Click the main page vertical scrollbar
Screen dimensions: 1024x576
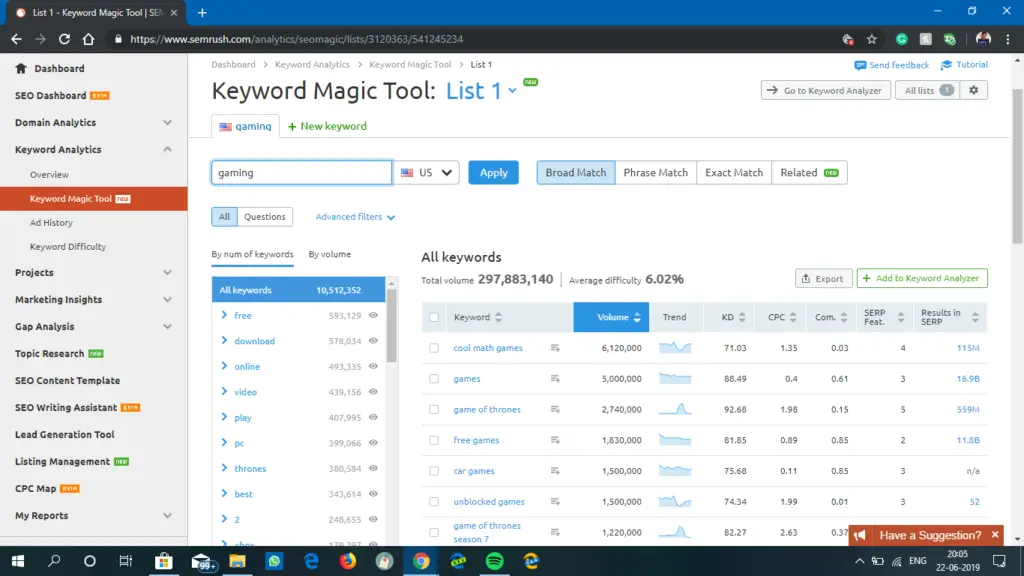1017,166
